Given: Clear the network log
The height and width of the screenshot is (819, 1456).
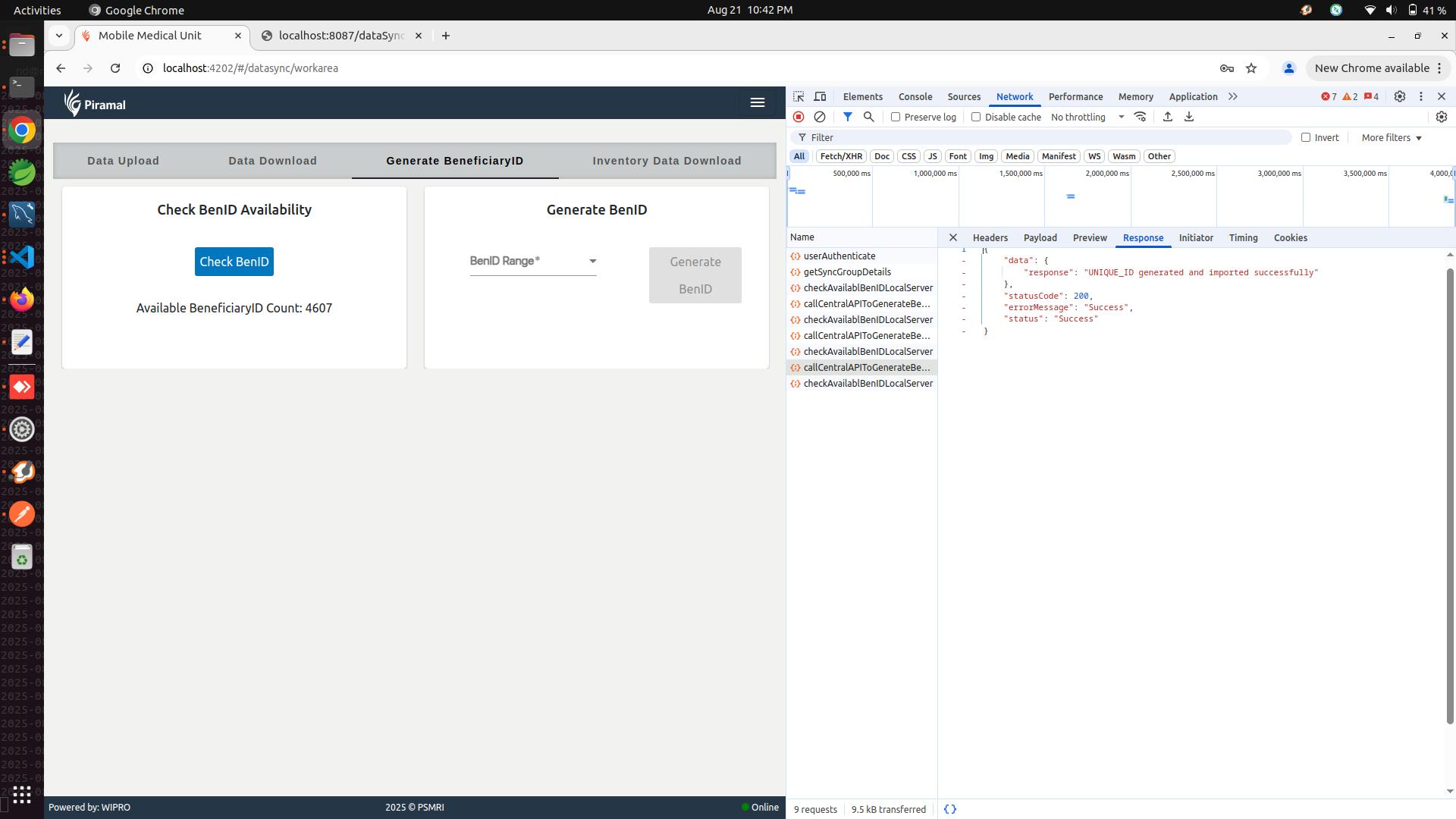Looking at the screenshot, I should 820,117.
